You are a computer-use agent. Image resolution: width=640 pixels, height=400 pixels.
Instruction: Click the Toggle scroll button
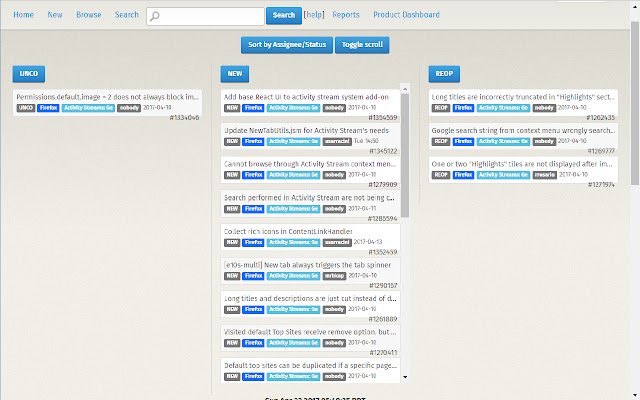(362, 45)
